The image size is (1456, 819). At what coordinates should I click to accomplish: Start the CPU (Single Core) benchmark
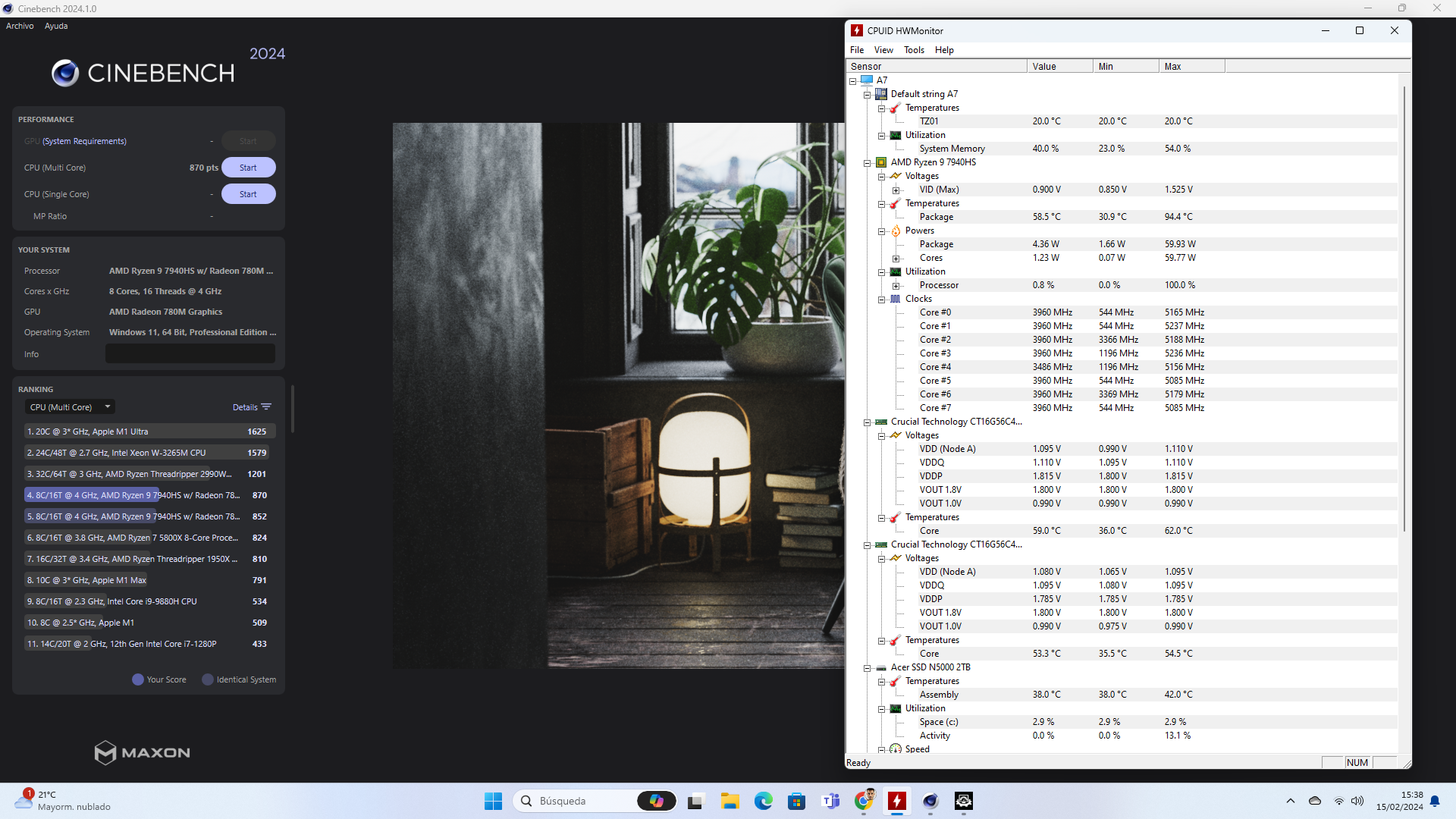pyautogui.click(x=248, y=194)
